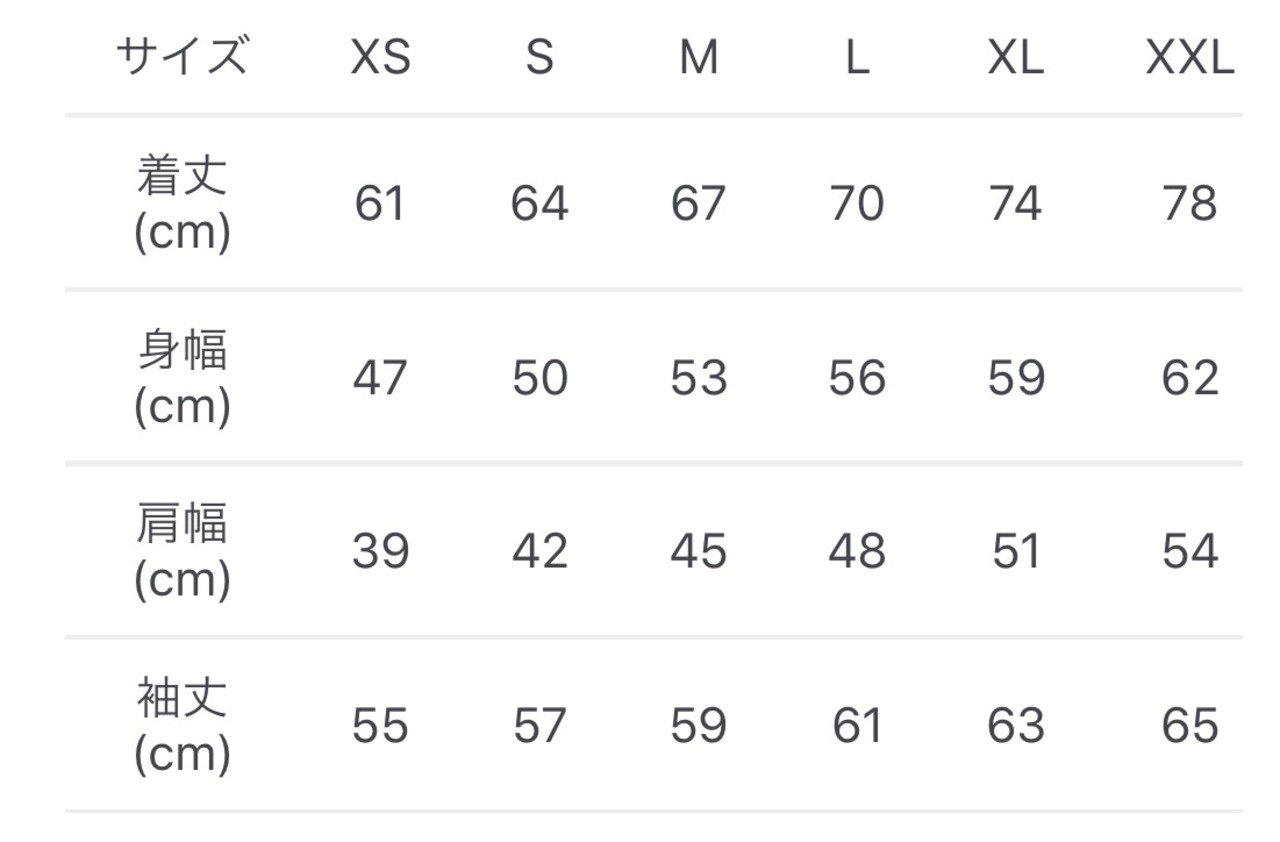
Task: Select the XL size column header
Action: pos(1016,59)
